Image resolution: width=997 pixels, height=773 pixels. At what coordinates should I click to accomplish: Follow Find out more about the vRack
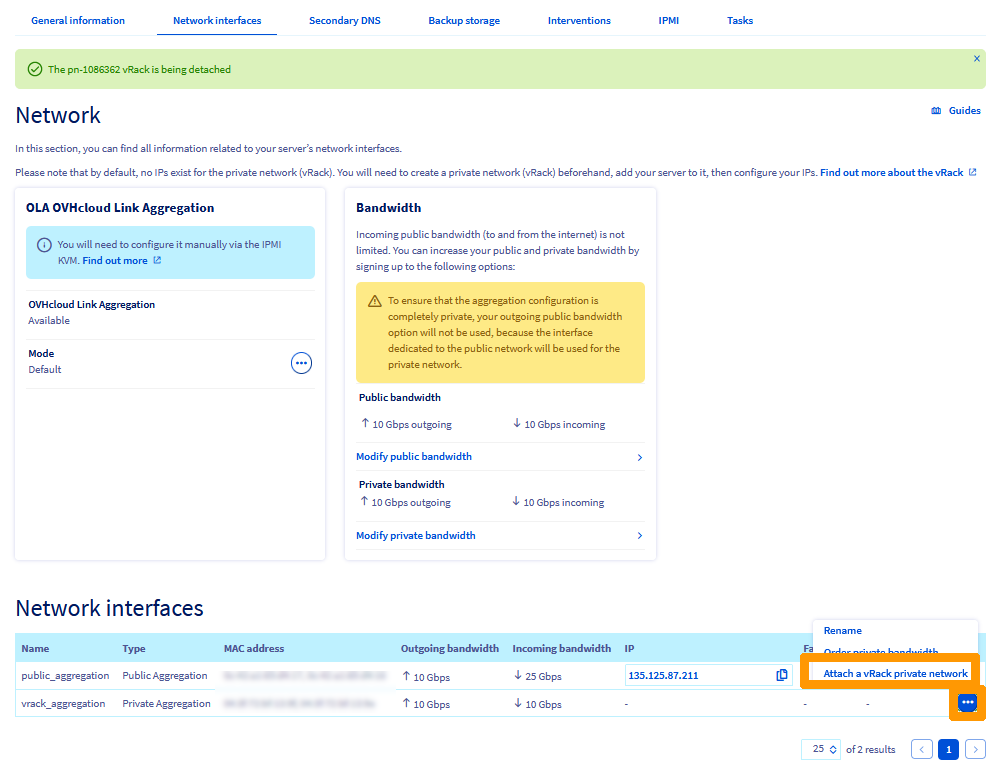(x=891, y=173)
